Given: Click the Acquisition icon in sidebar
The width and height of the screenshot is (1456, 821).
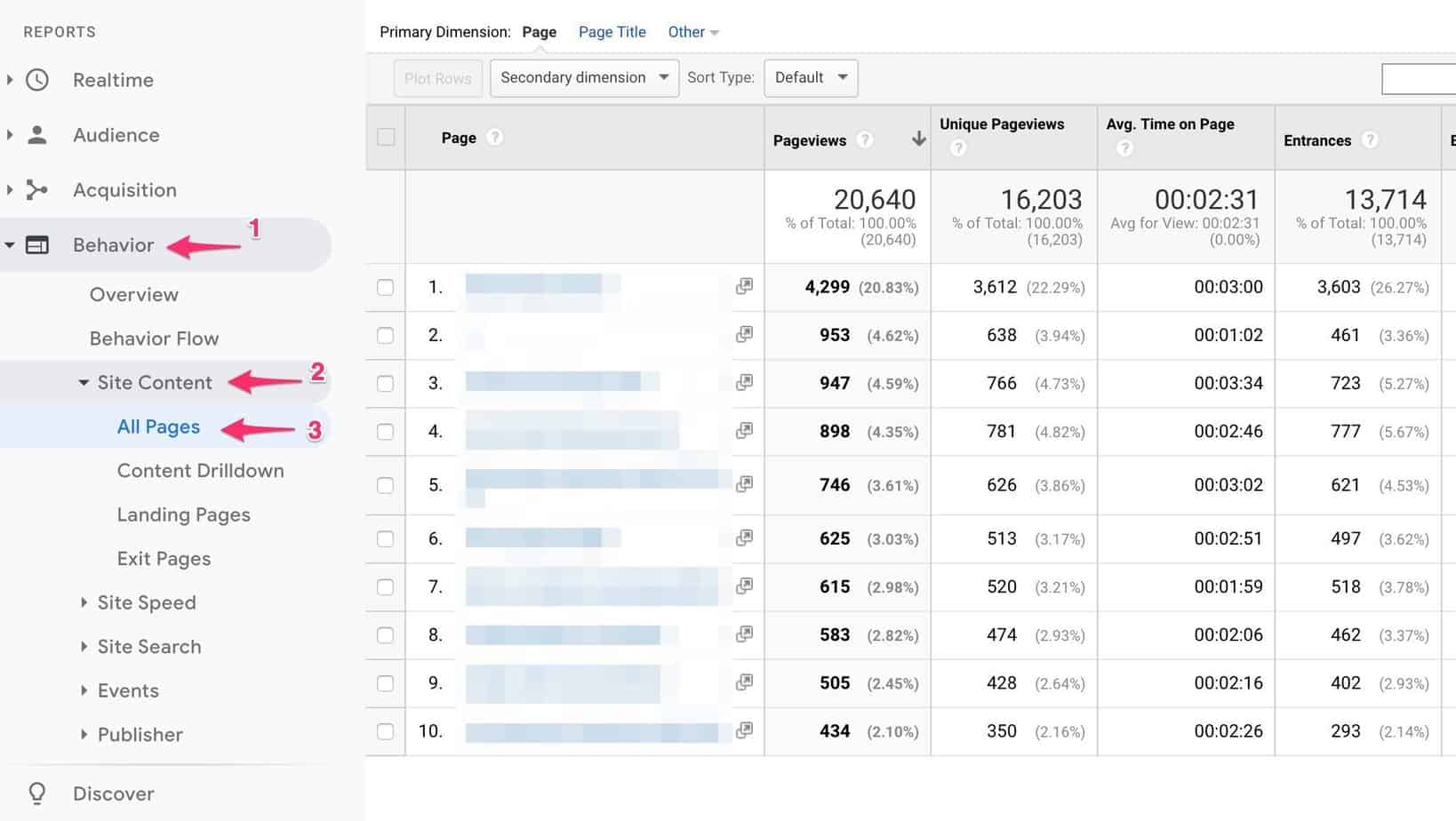Looking at the screenshot, I should point(36,189).
